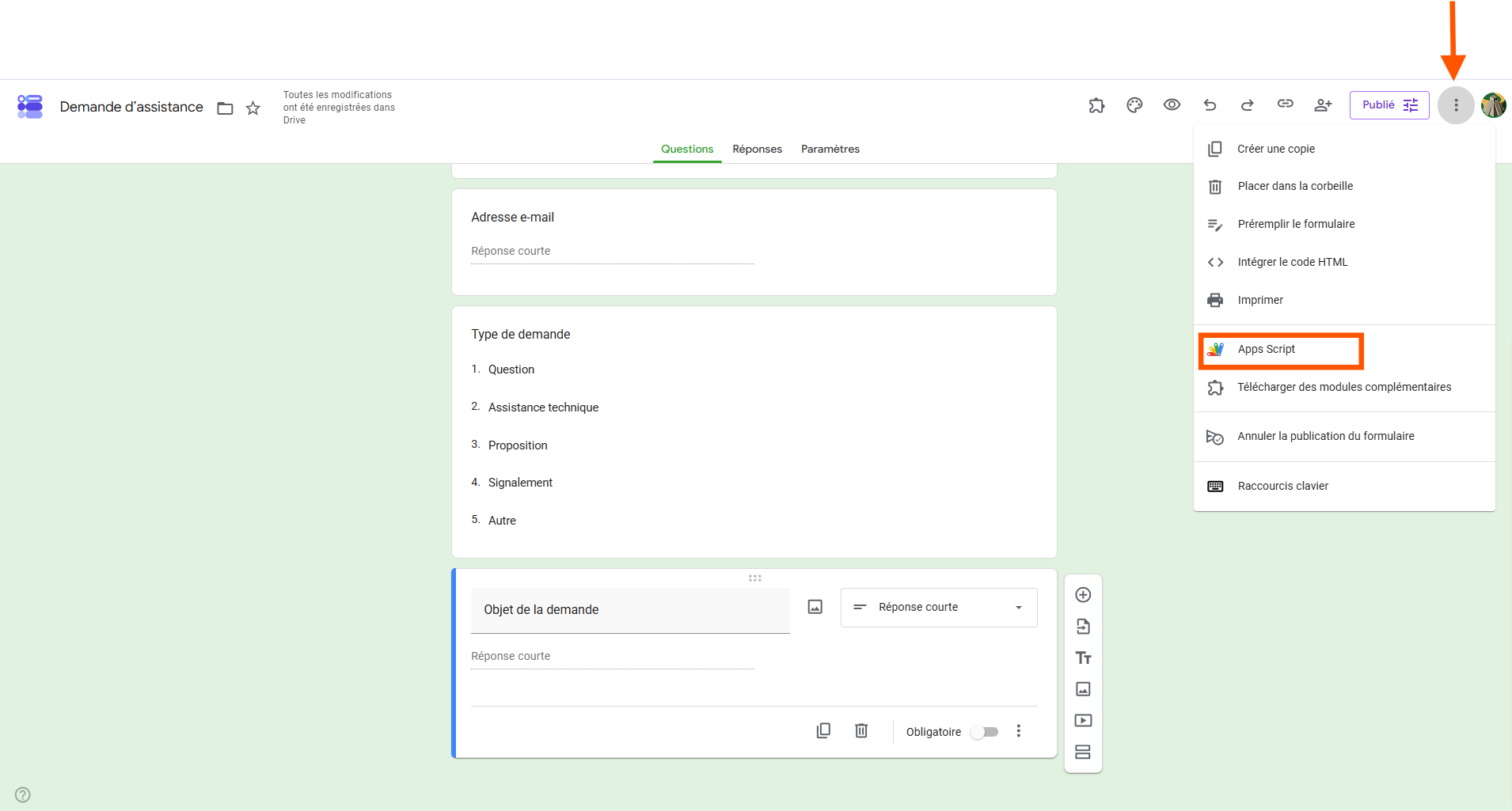The image size is (1512, 811).
Task: Copy respondent link icon
Action: (x=1285, y=104)
